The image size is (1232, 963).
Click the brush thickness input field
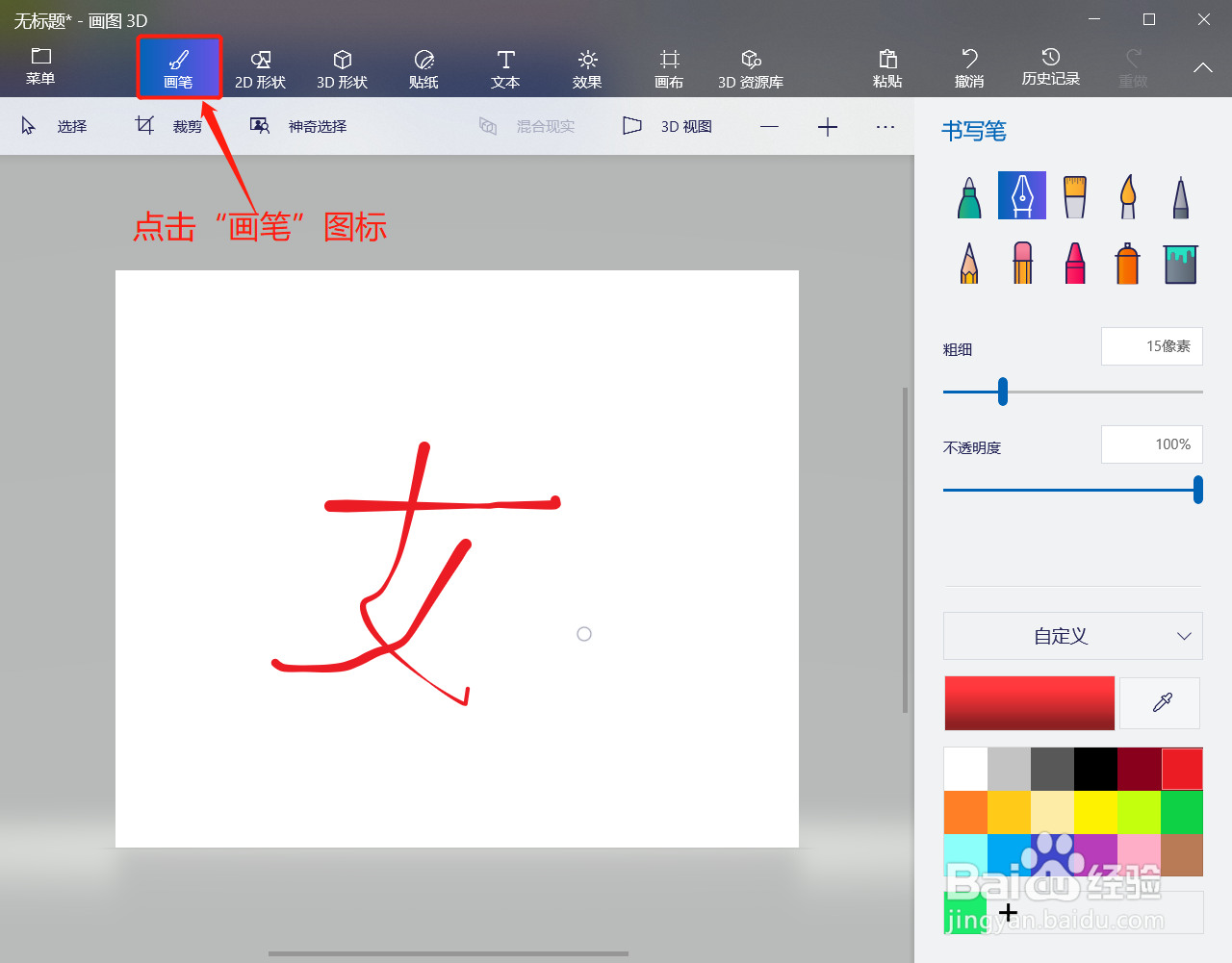pos(1152,346)
